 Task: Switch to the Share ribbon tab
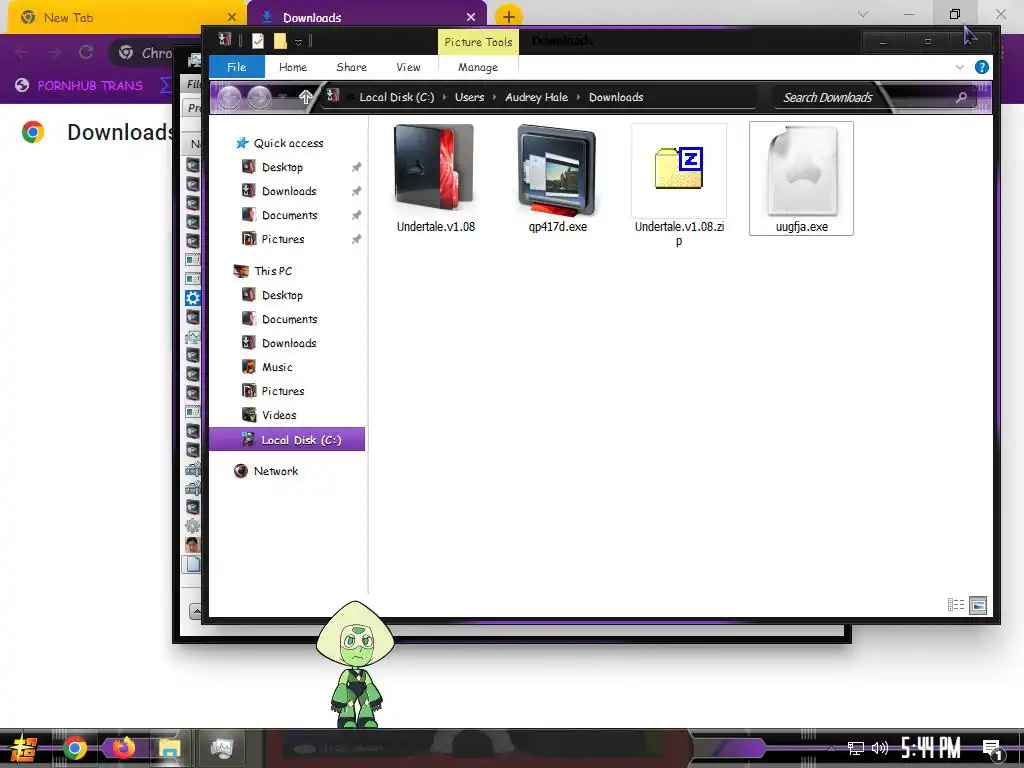[351, 67]
